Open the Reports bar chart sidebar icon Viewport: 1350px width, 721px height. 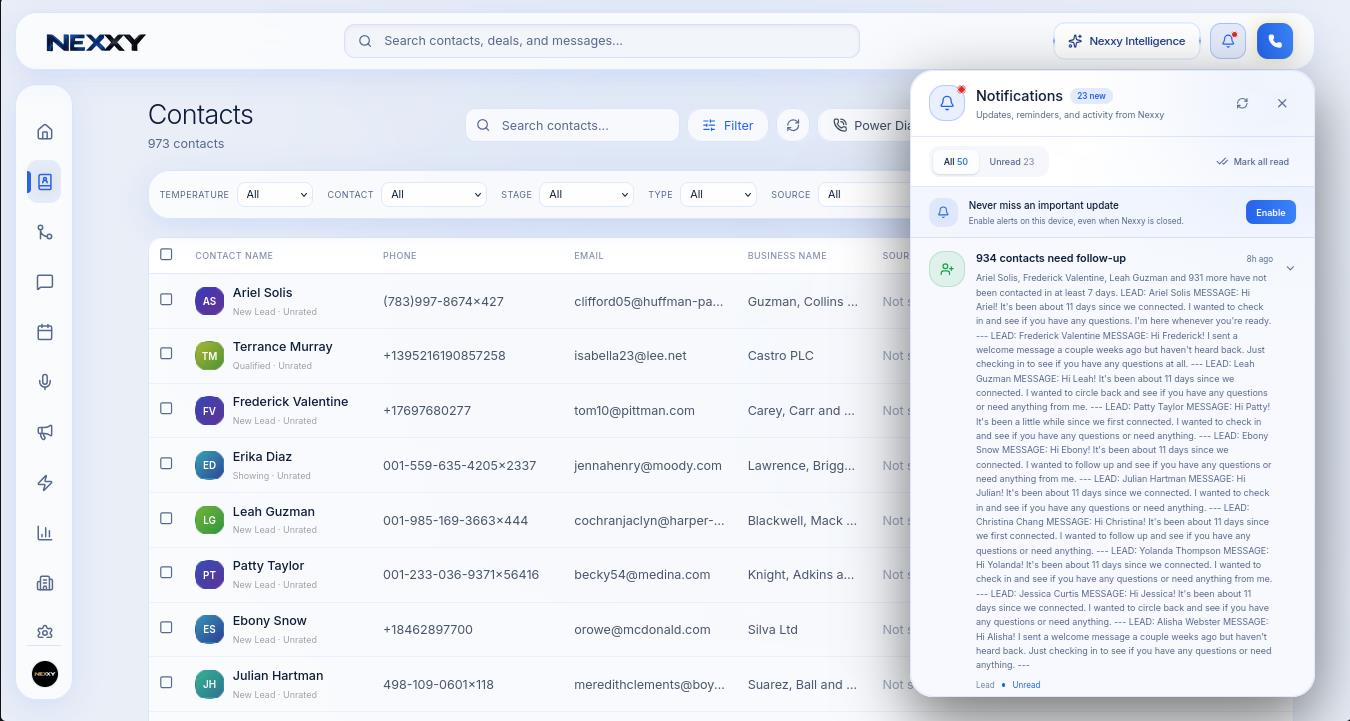pyautogui.click(x=44, y=533)
